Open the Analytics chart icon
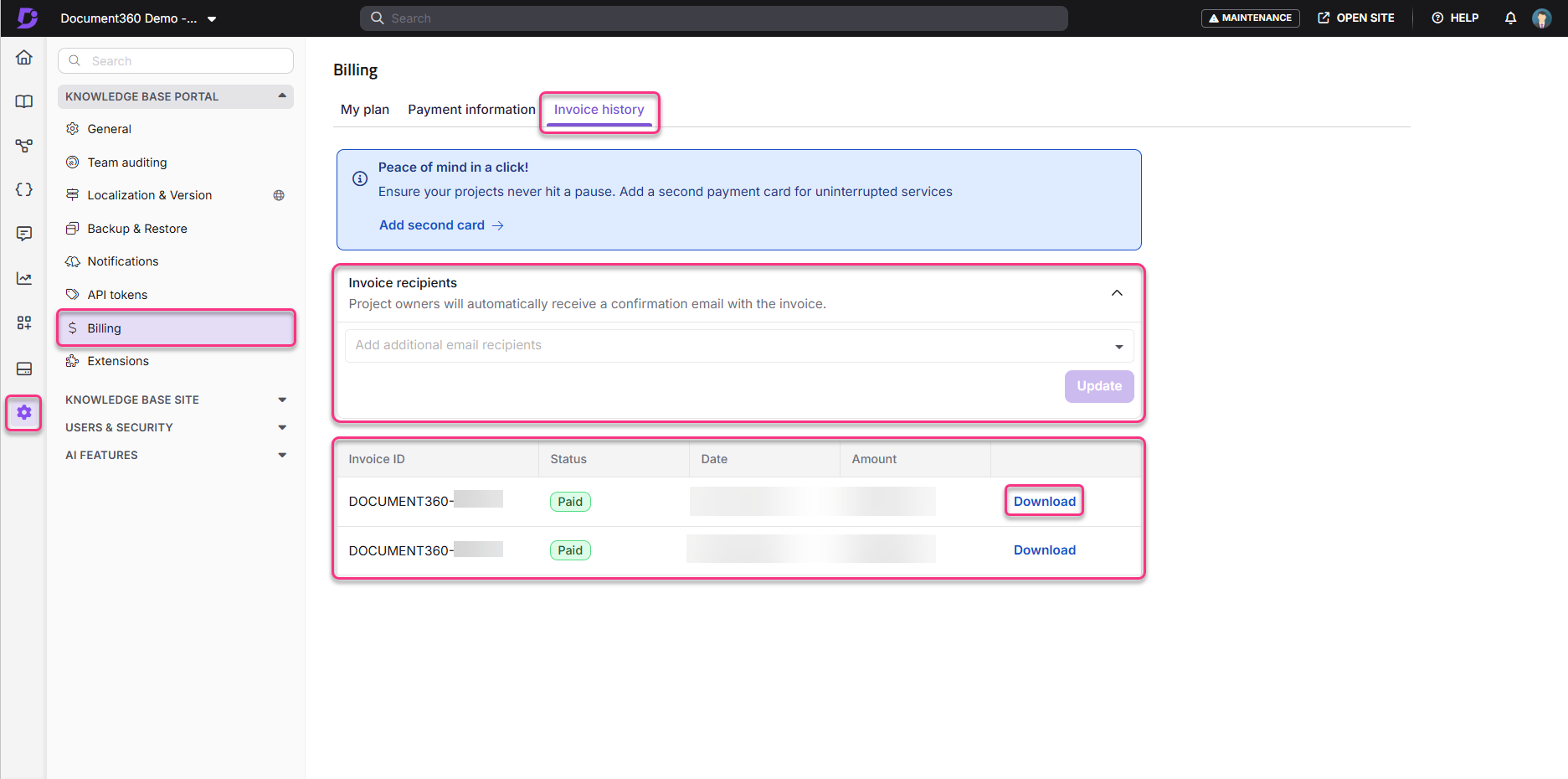1568x779 pixels. tap(24, 278)
